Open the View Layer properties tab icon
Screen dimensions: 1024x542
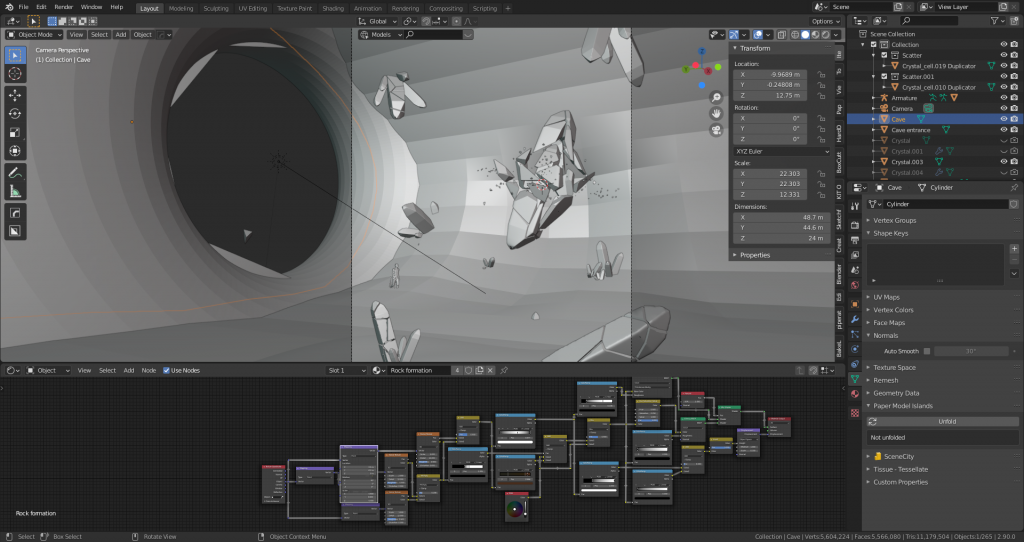(855, 255)
